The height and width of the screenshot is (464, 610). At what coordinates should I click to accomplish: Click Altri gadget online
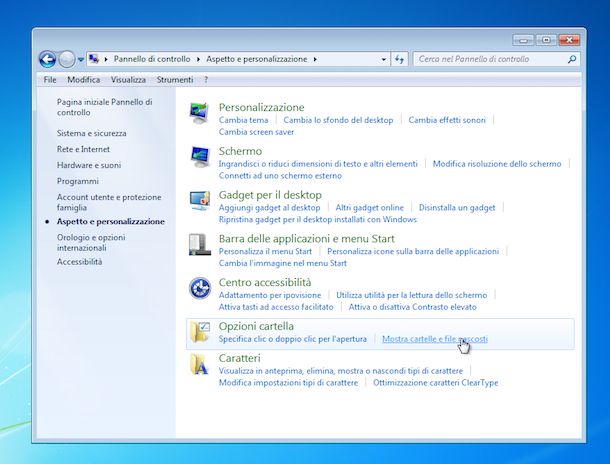[x=370, y=208]
